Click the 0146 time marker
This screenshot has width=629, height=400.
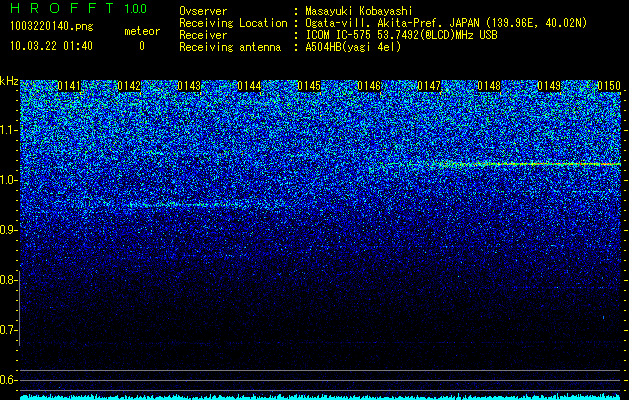(369, 86)
